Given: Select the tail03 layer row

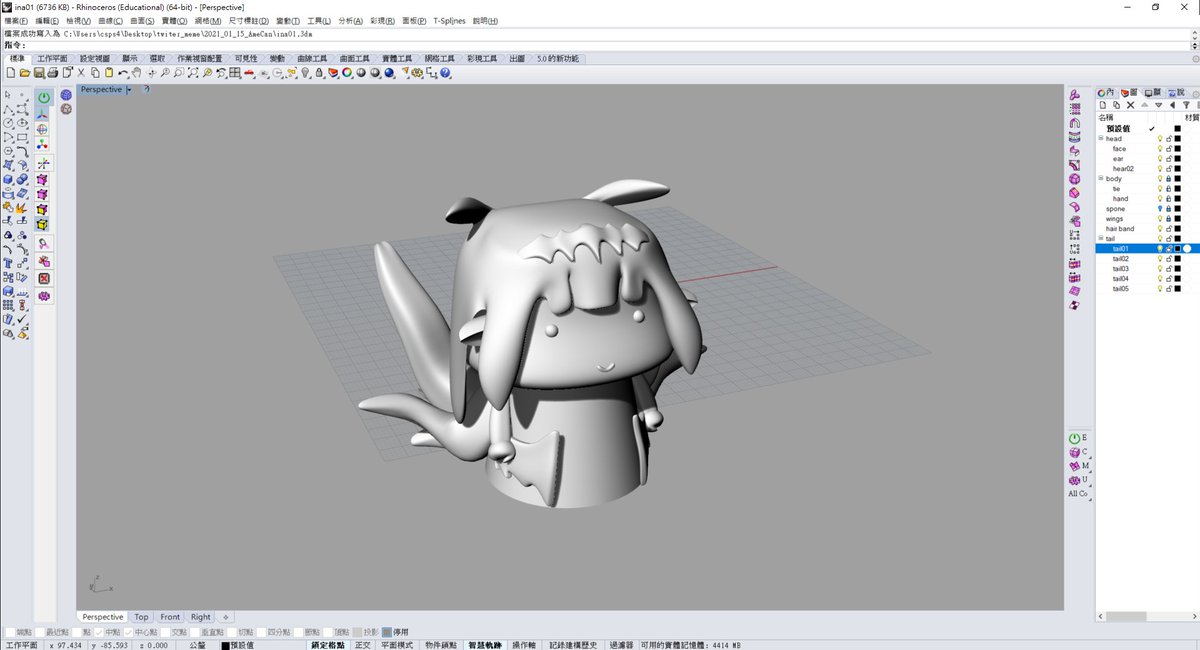Looking at the screenshot, I should (x=1147, y=269).
